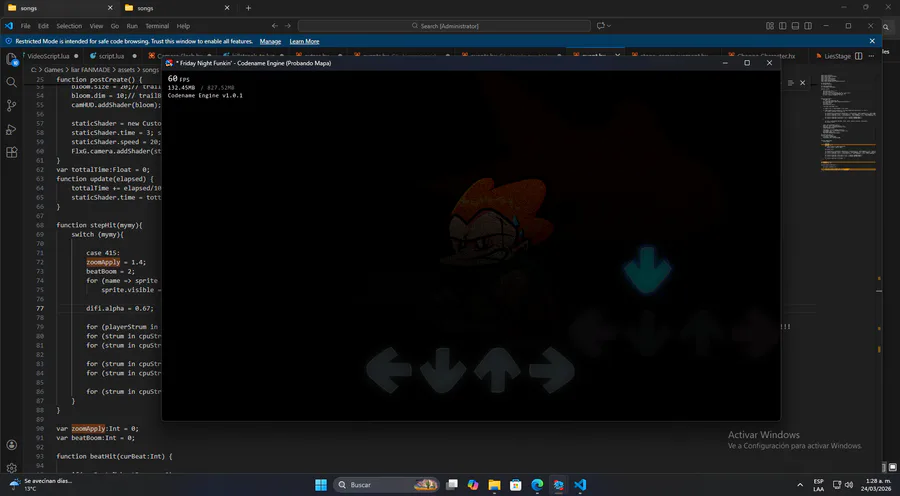Switch to the script.lua editor tab
The image size is (900, 496).
(111, 56)
